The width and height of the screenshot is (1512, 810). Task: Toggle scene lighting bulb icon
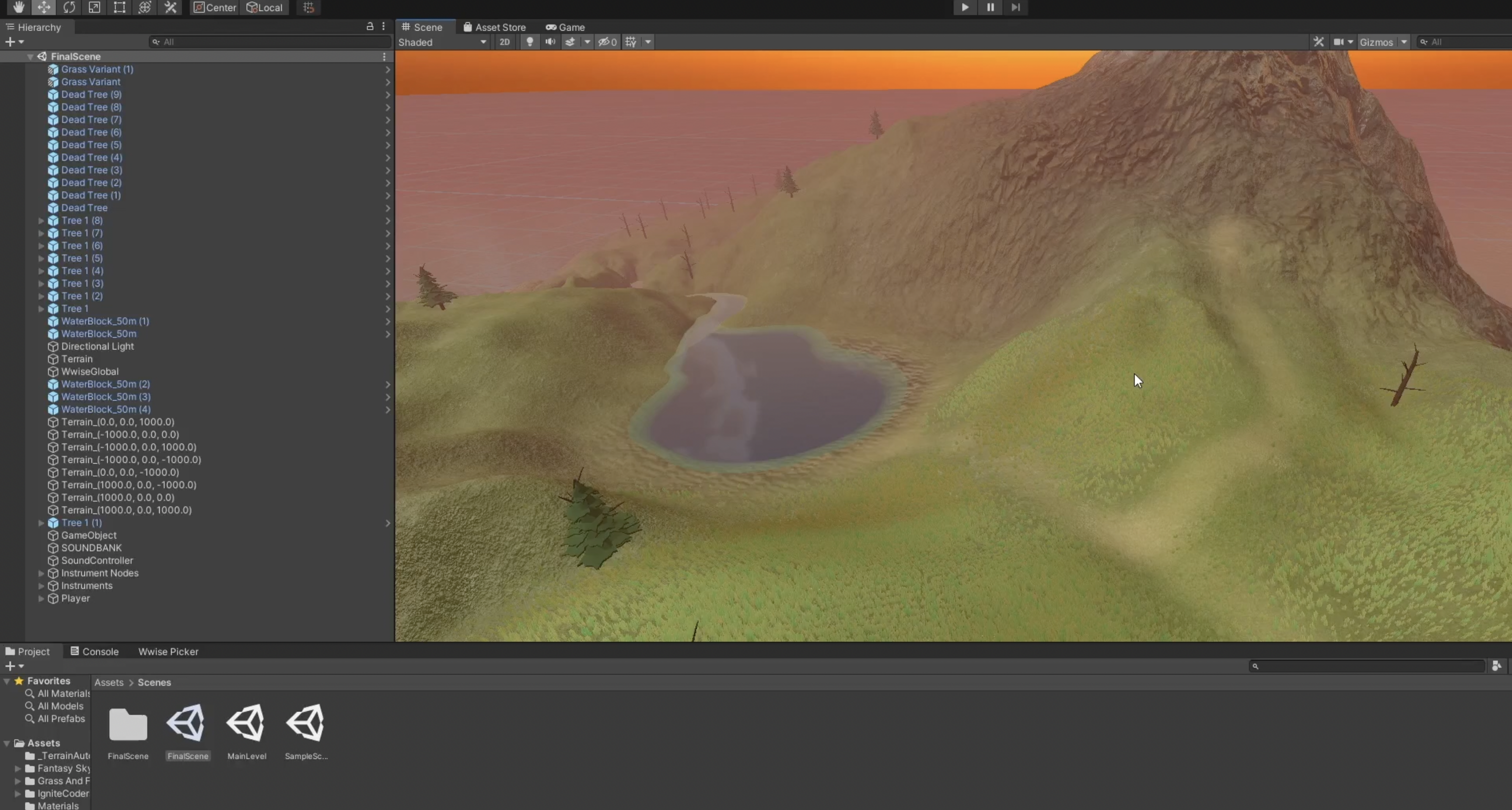point(529,42)
